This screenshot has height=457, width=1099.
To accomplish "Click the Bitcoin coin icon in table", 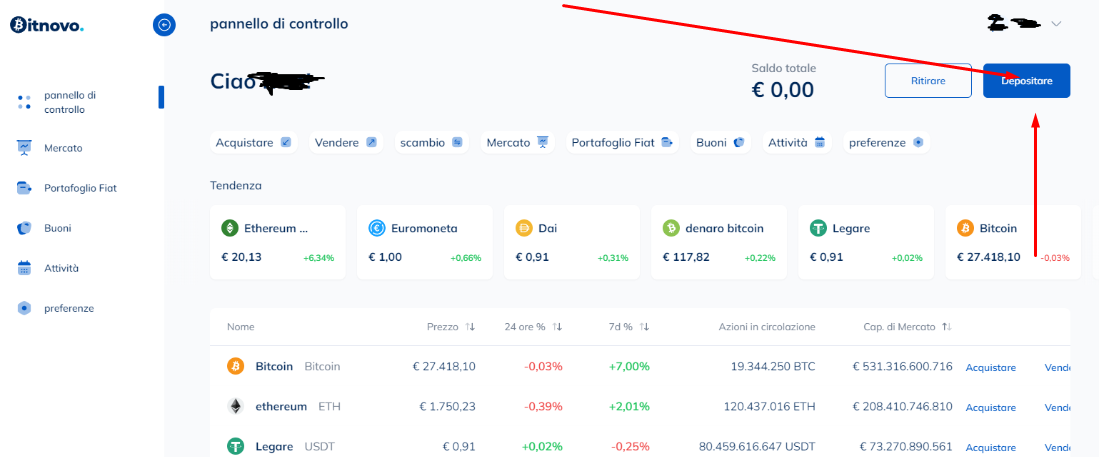I will (236, 366).
